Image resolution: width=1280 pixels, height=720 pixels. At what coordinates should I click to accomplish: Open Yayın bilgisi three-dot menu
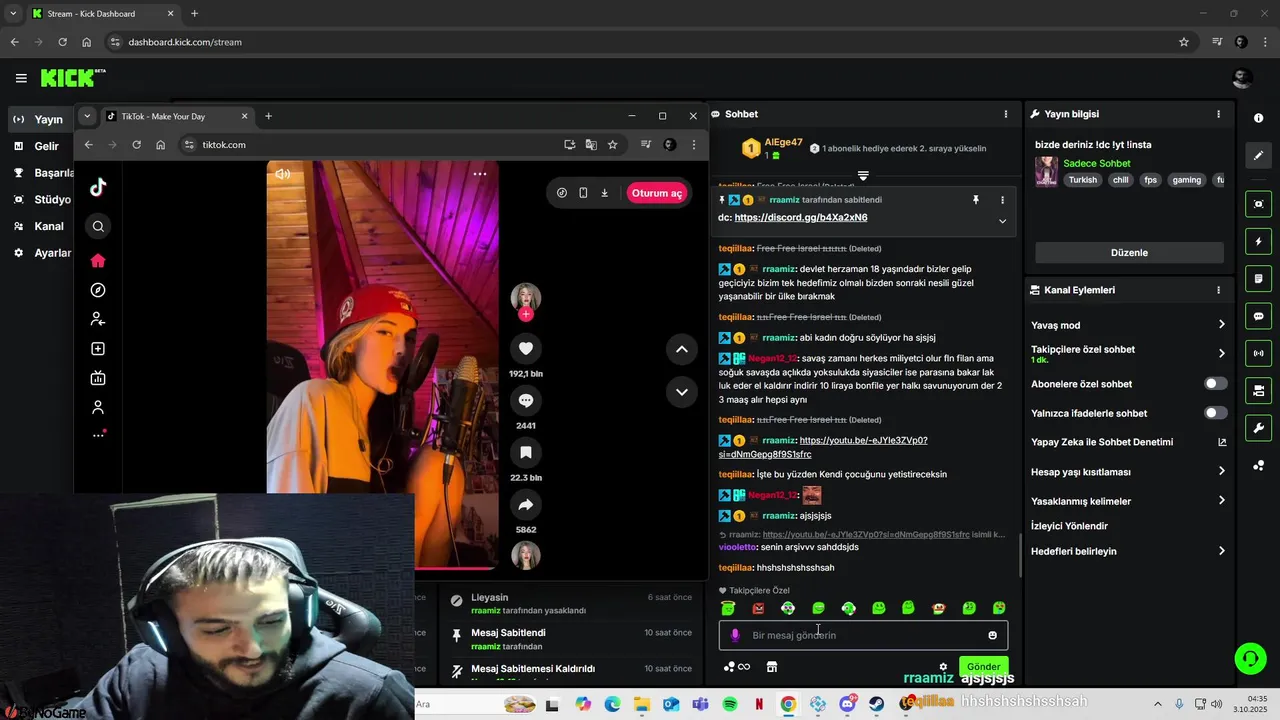1218,114
